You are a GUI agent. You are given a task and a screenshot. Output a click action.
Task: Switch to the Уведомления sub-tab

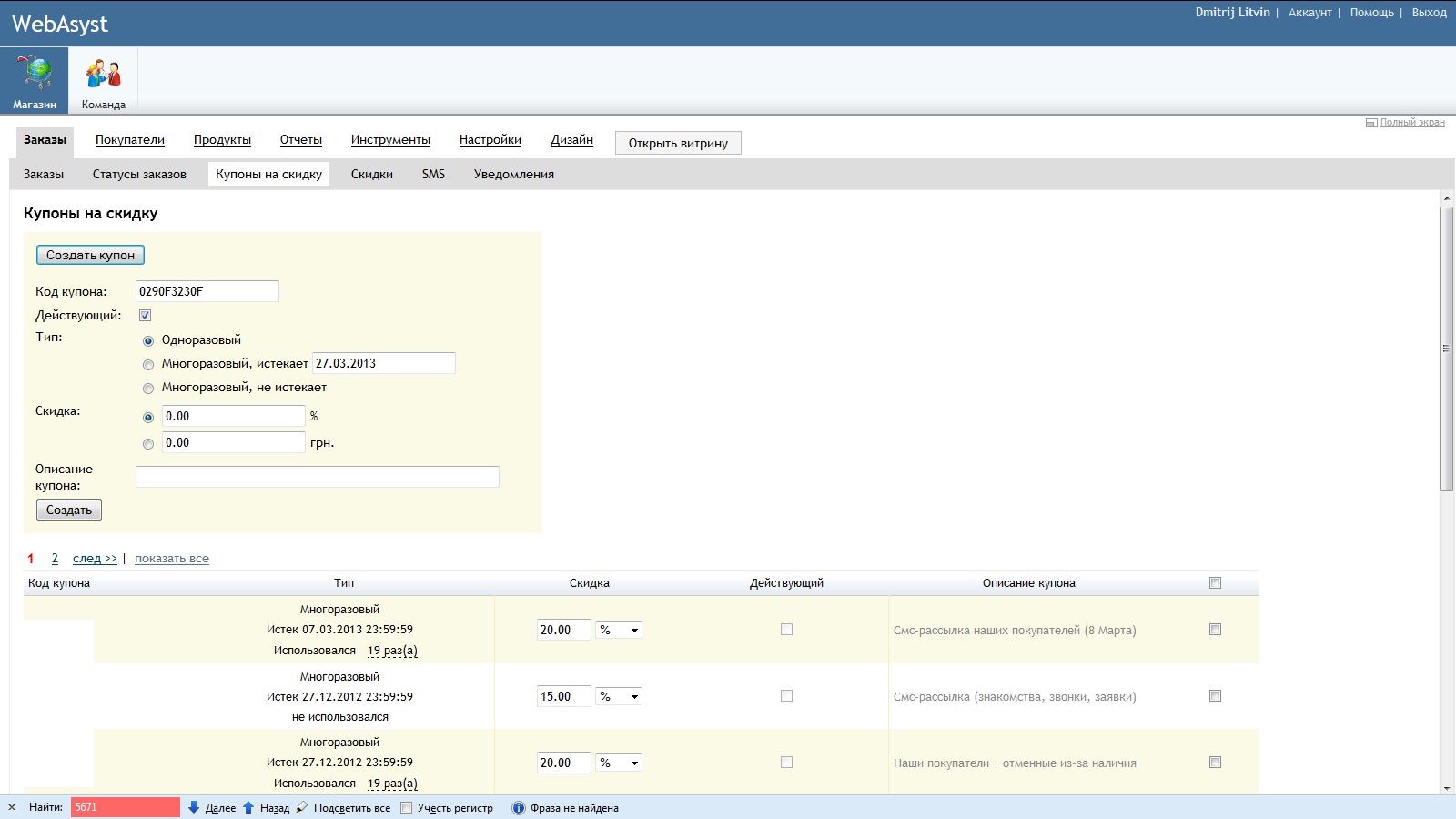[x=514, y=174]
